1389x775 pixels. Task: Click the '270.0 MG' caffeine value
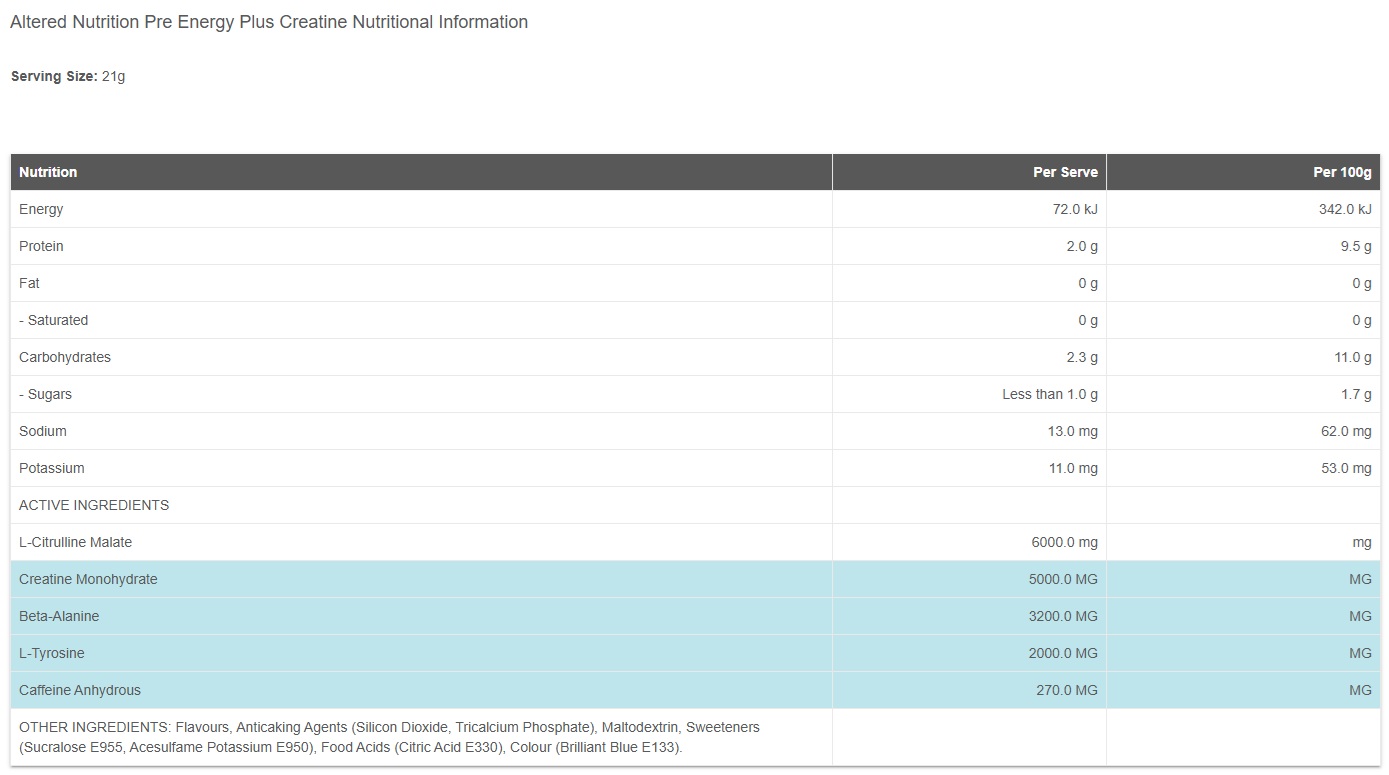click(1067, 690)
